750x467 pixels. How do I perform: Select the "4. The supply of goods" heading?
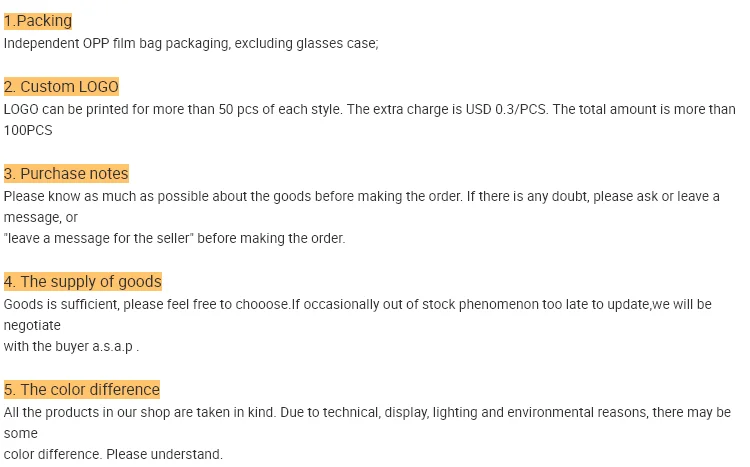[83, 282]
